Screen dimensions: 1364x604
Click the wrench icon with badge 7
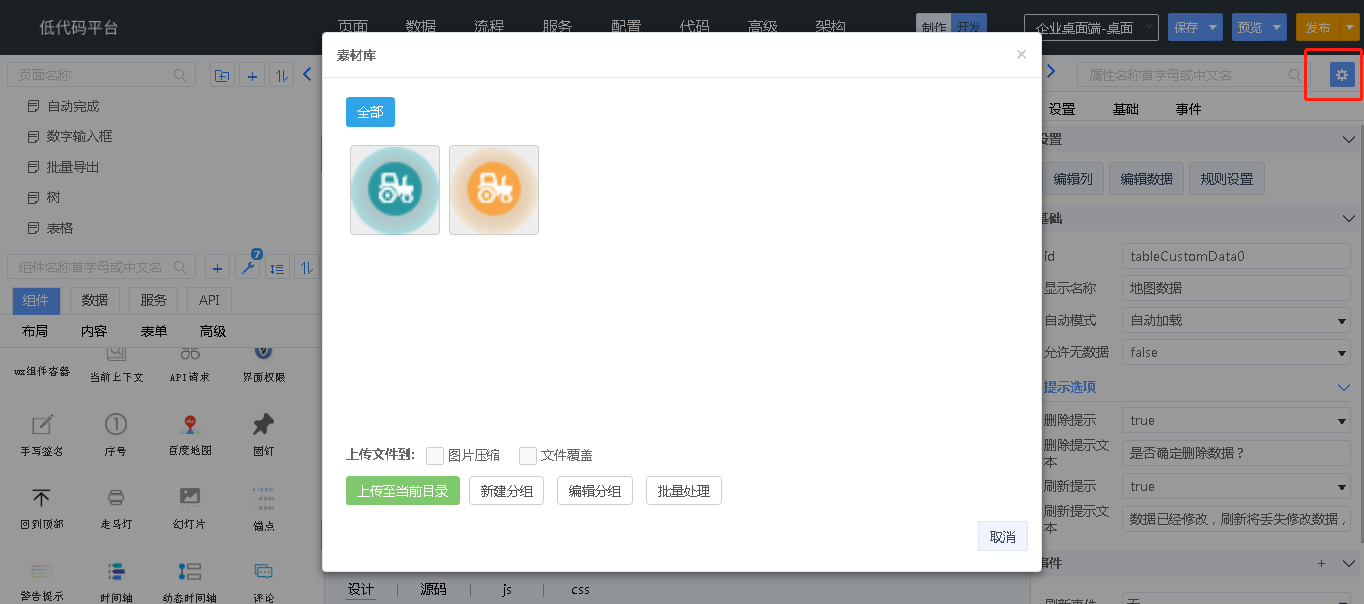click(248, 267)
